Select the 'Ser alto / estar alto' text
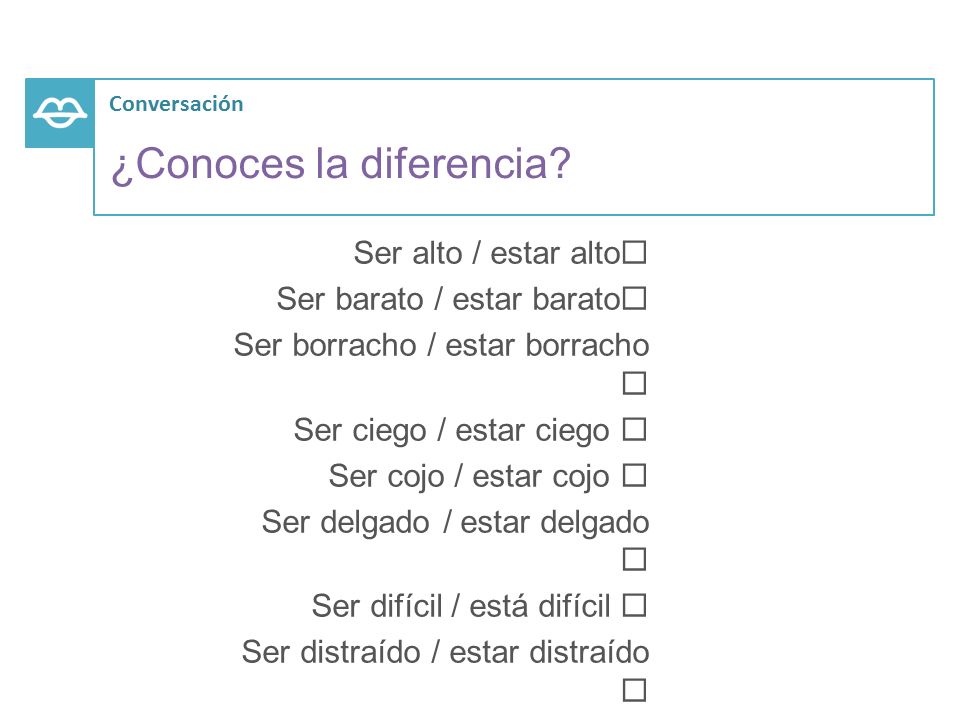960x720 pixels. coord(487,253)
